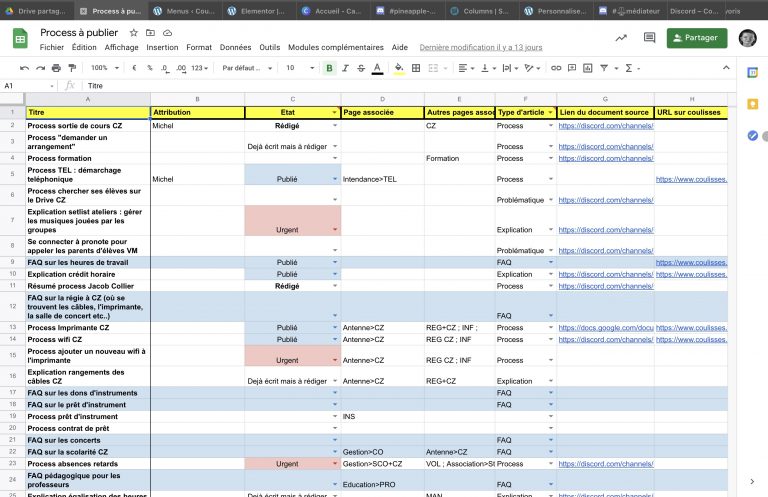Image resolution: width=768 pixels, height=497 pixels.
Task: Click the print icon
Action: [55, 68]
